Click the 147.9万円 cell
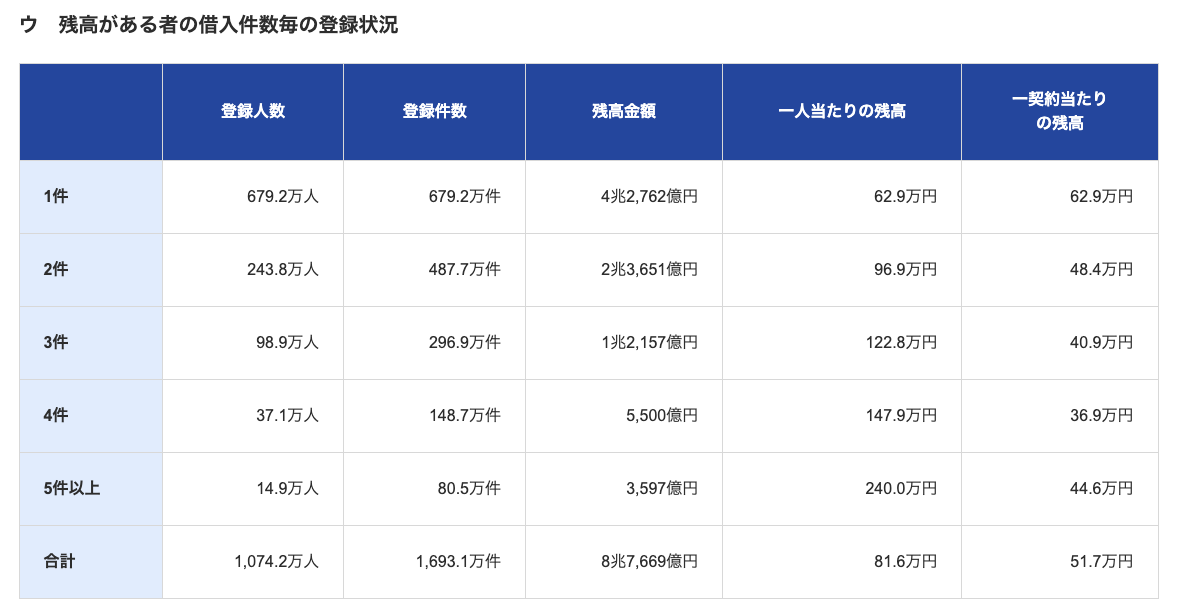 click(842, 416)
